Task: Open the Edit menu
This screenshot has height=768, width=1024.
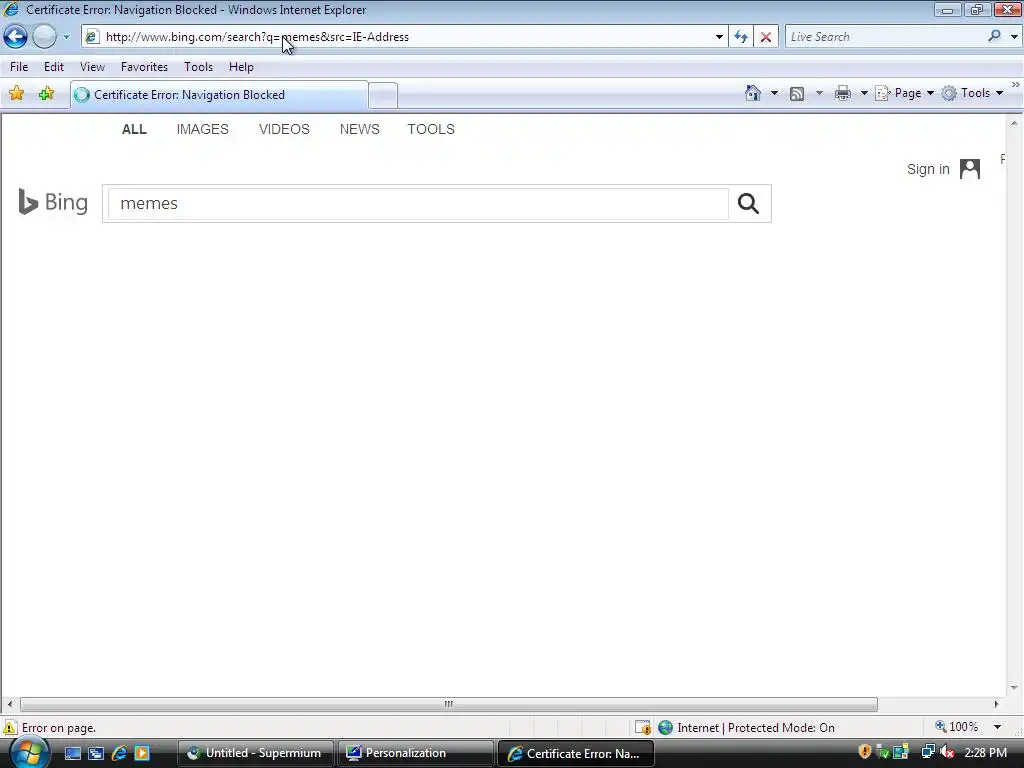Action: (x=54, y=67)
